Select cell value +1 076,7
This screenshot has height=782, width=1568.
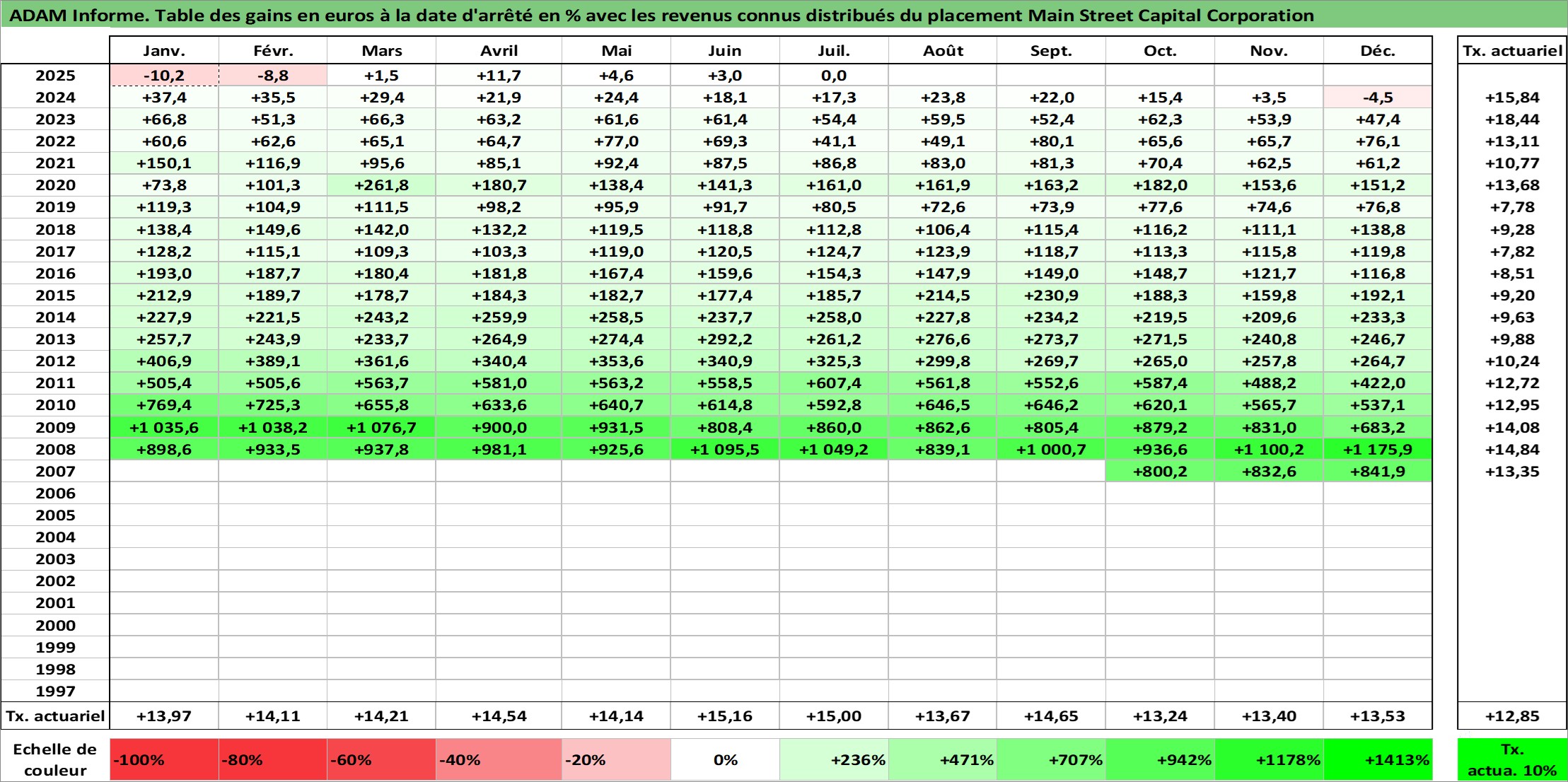382,428
